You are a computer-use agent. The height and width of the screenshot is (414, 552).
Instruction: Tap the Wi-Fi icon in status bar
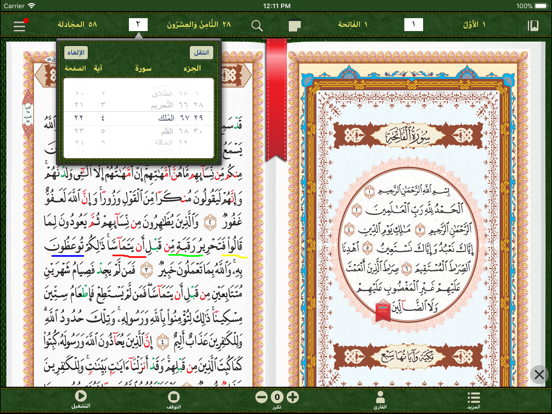[32, 6]
